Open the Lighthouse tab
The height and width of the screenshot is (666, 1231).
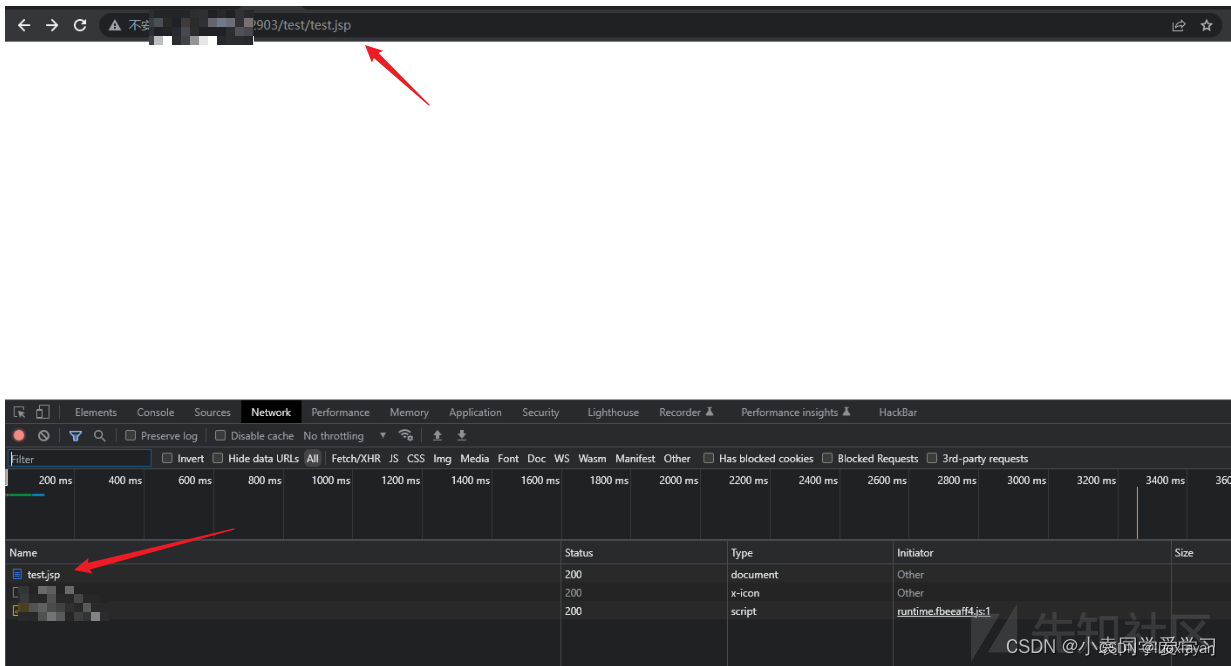(613, 412)
